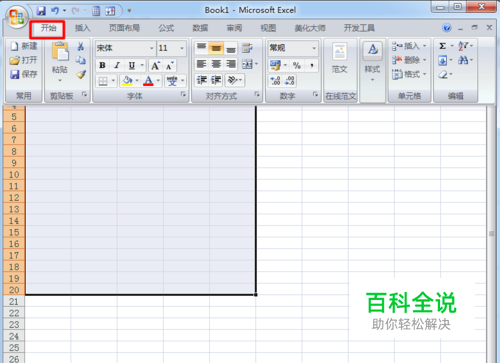The height and width of the screenshot is (363, 500).
Task: Click the Find binoculars icon
Action: 463,60
